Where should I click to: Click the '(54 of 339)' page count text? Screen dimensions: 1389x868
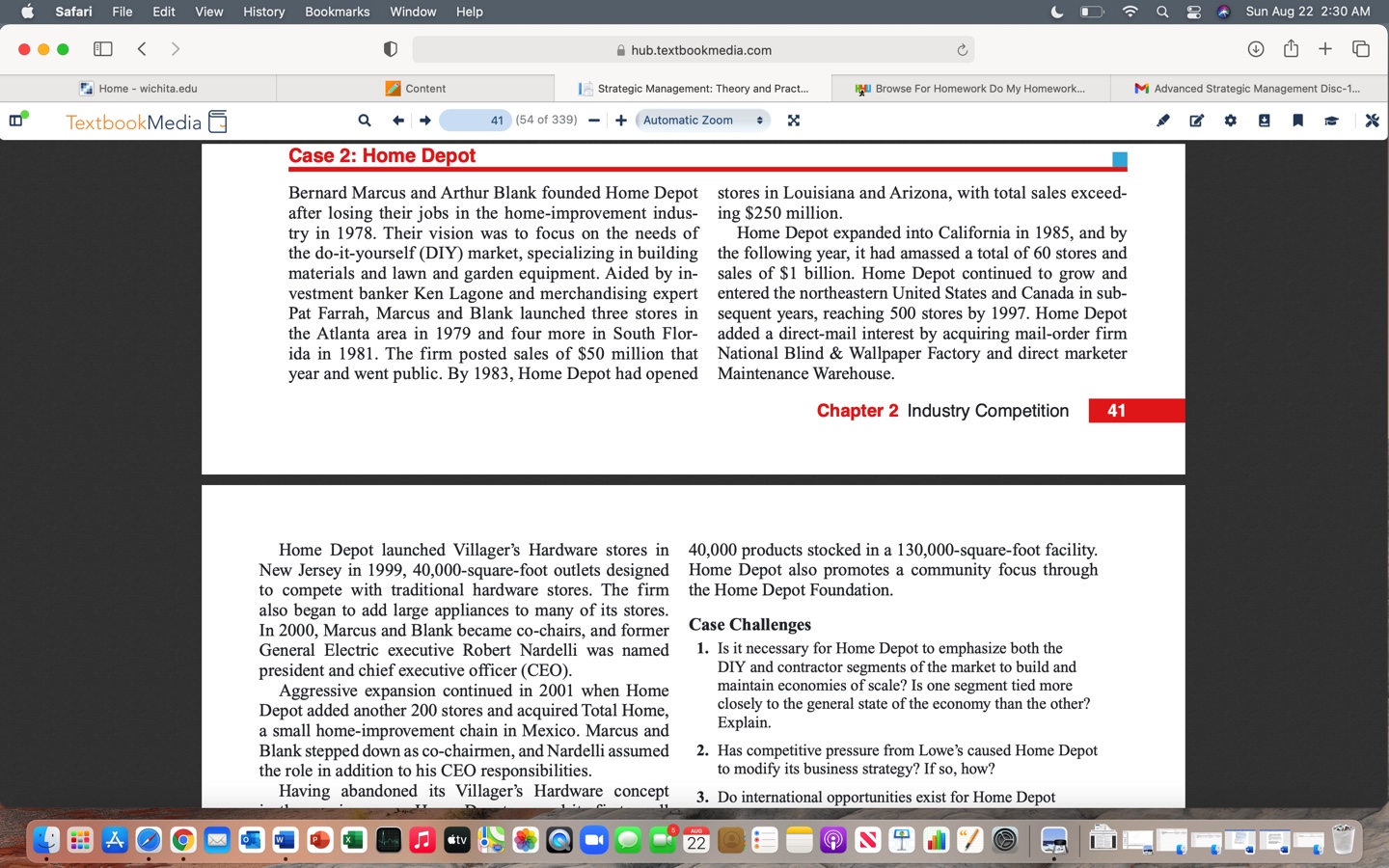pyautogui.click(x=546, y=121)
